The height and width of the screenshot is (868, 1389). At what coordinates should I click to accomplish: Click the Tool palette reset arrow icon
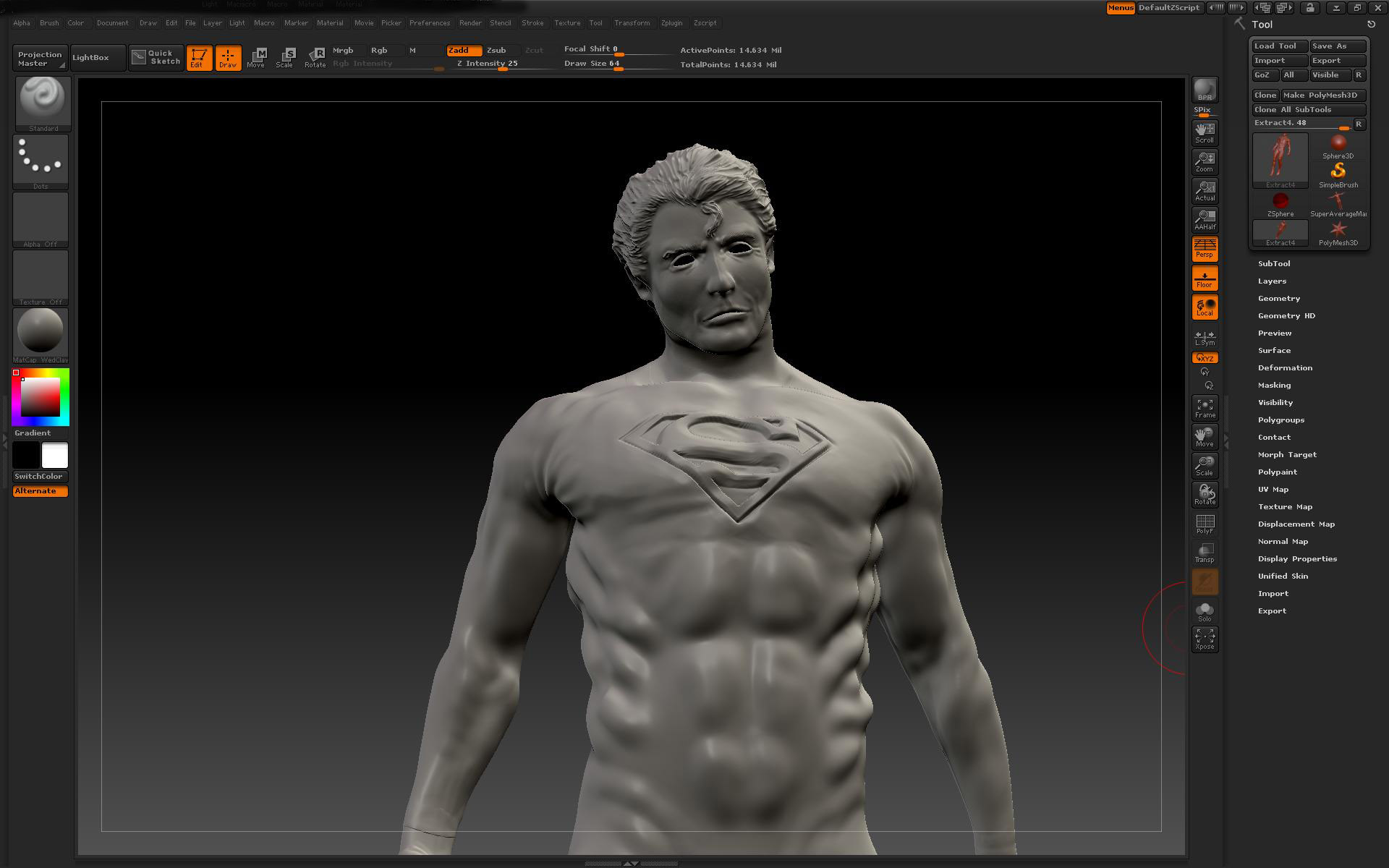pyautogui.click(x=1371, y=25)
